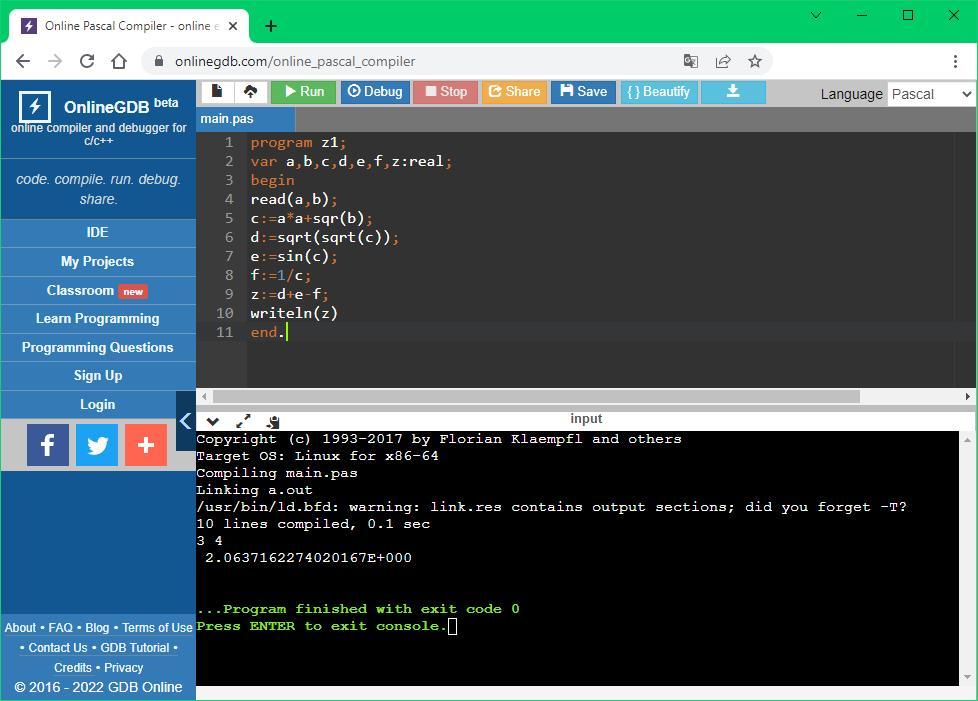Click the upload file cloud icon
The height and width of the screenshot is (701, 978).
pos(250,92)
